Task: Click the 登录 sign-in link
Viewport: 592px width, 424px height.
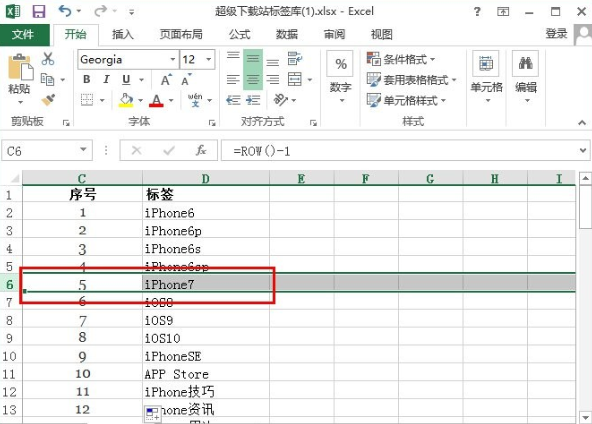Action: click(x=556, y=34)
